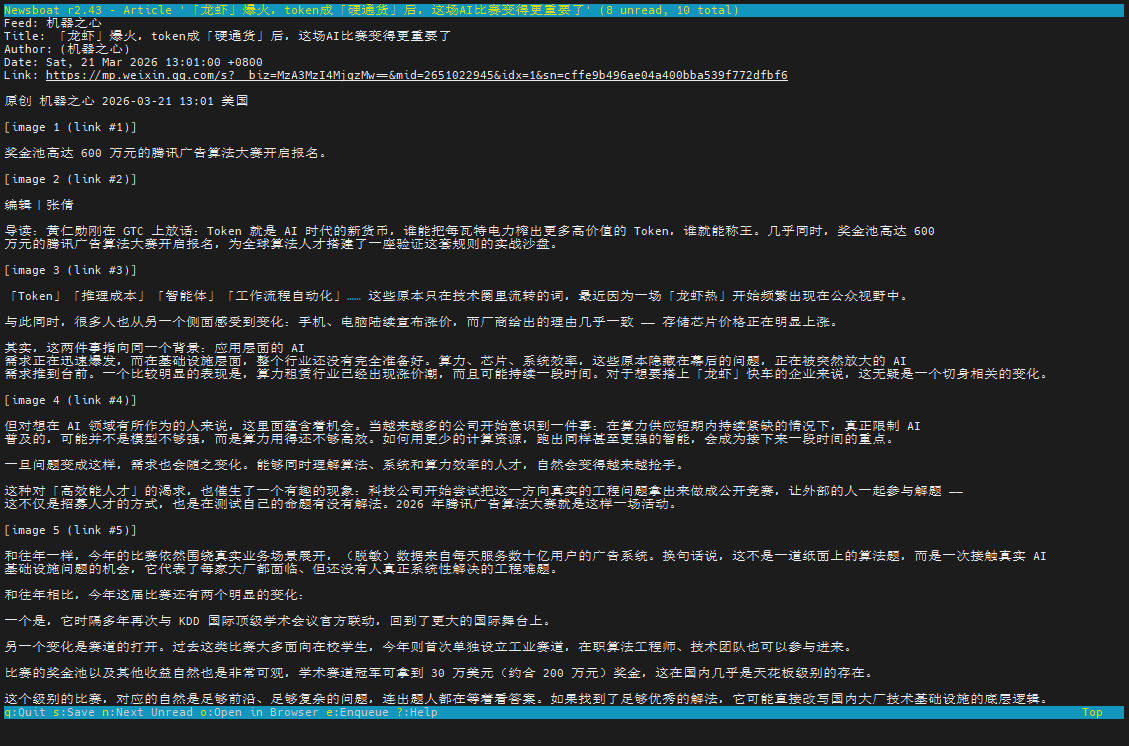Open the ?:Help shortcut hint

click(x=417, y=713)
